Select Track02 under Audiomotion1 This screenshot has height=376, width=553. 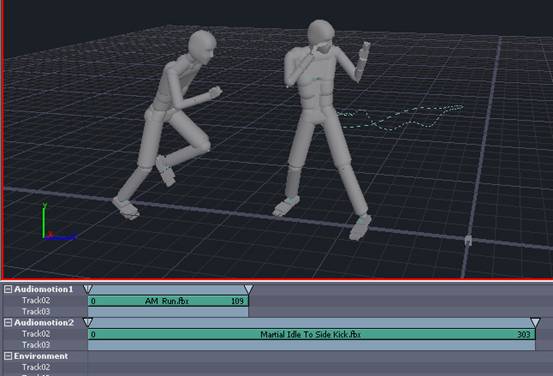[36, 301]
